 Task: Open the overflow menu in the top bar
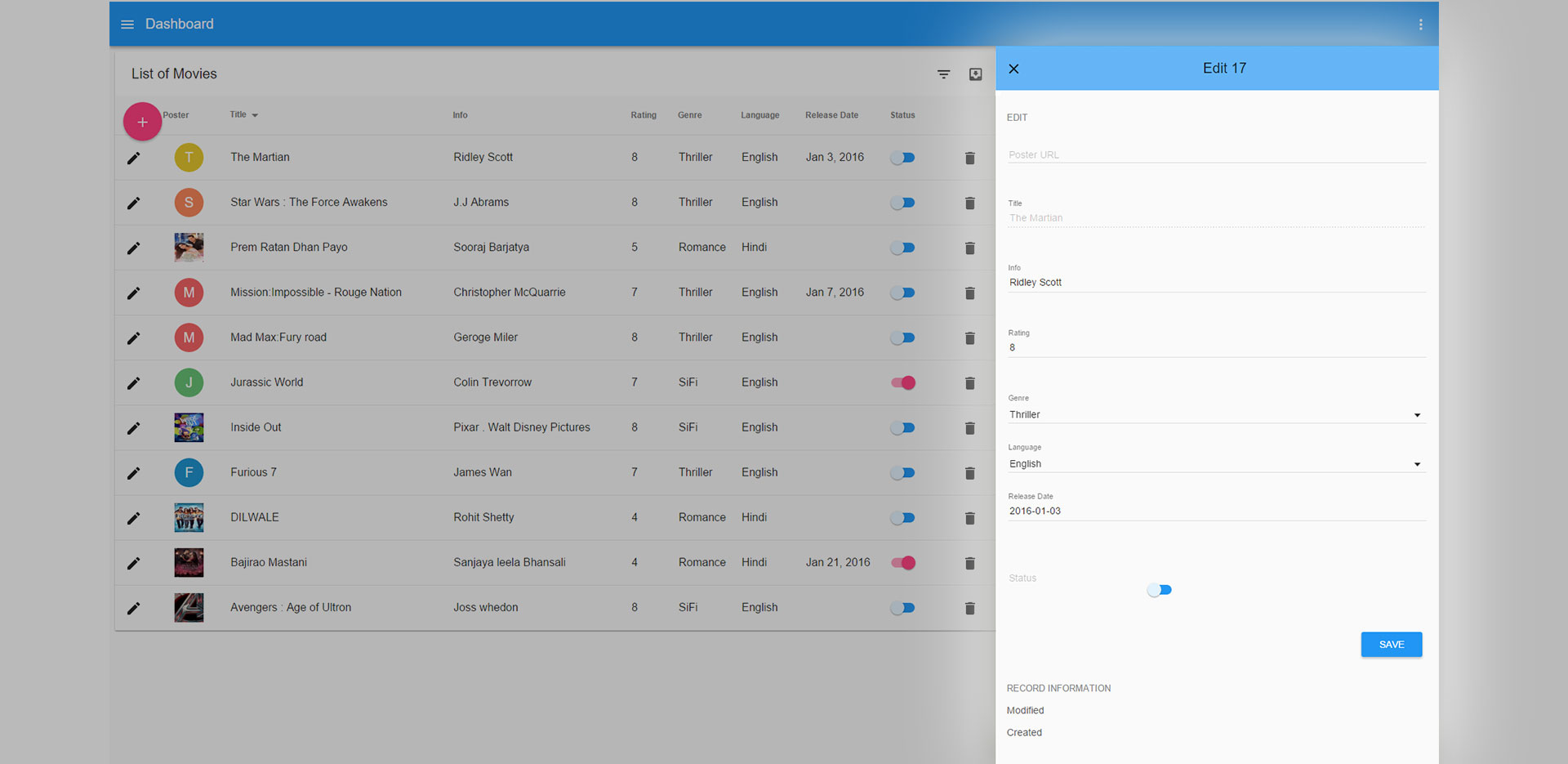coord(1421,24)
